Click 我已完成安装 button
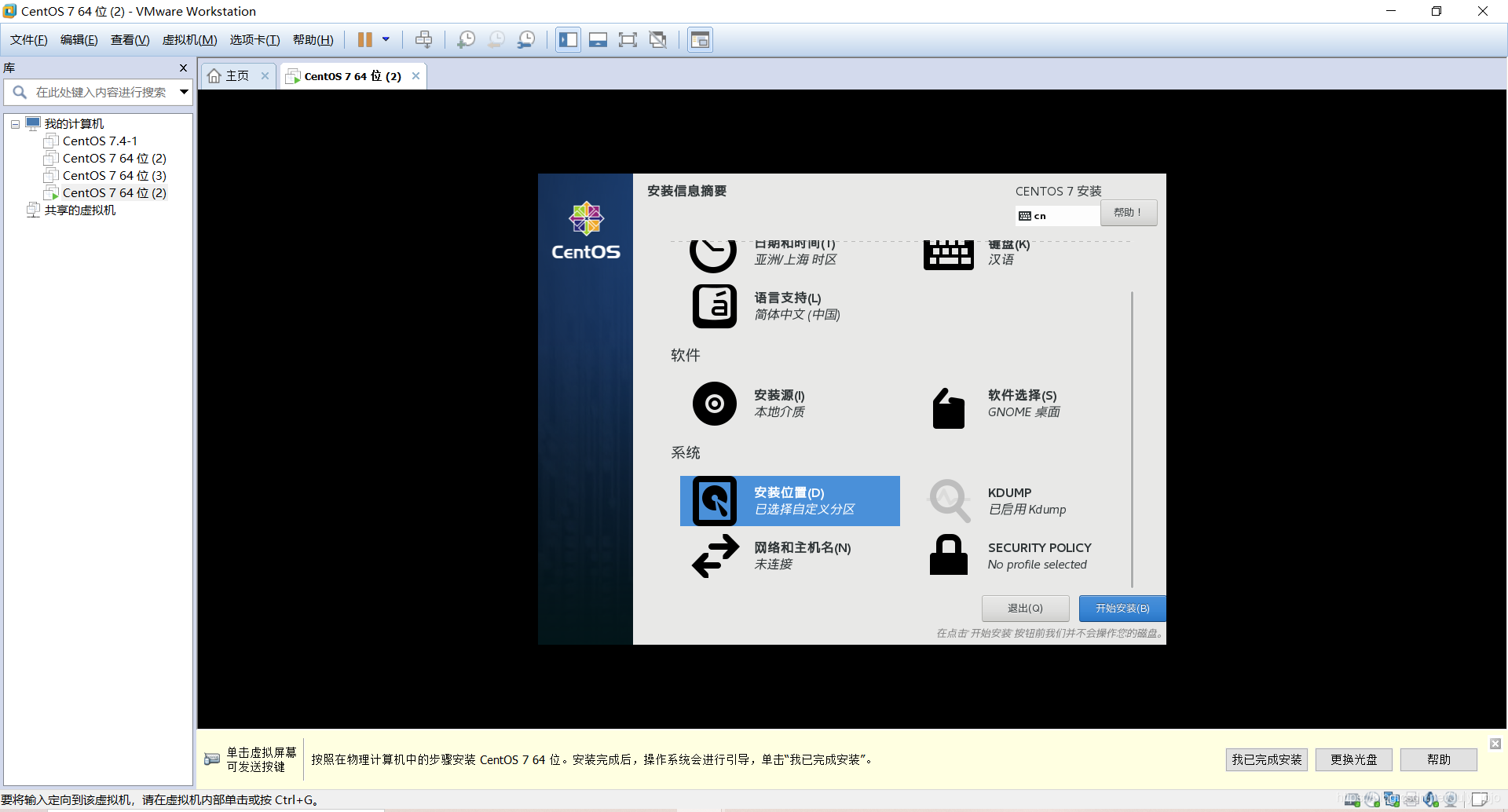 (x=1266, y=759)
